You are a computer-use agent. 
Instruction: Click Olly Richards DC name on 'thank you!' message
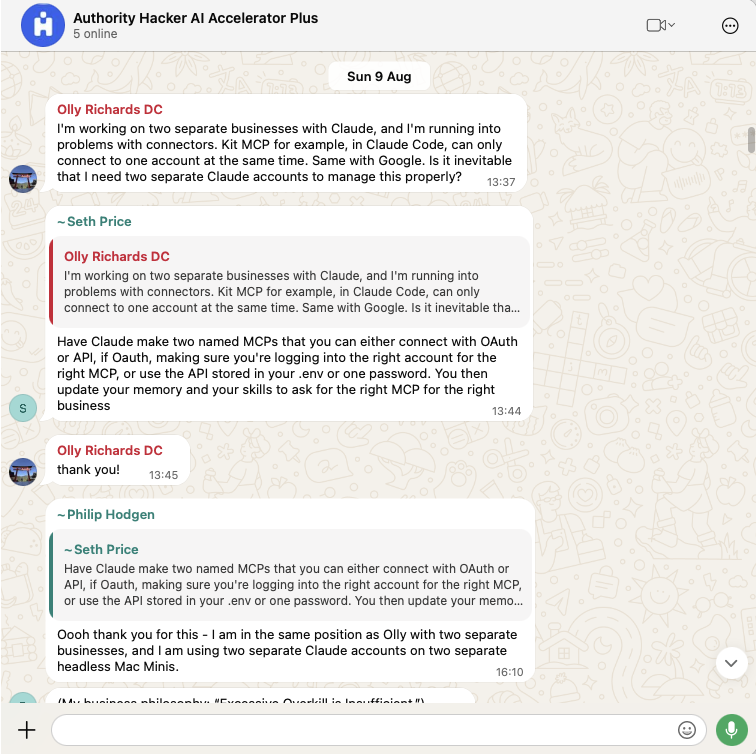click(109, 450)
